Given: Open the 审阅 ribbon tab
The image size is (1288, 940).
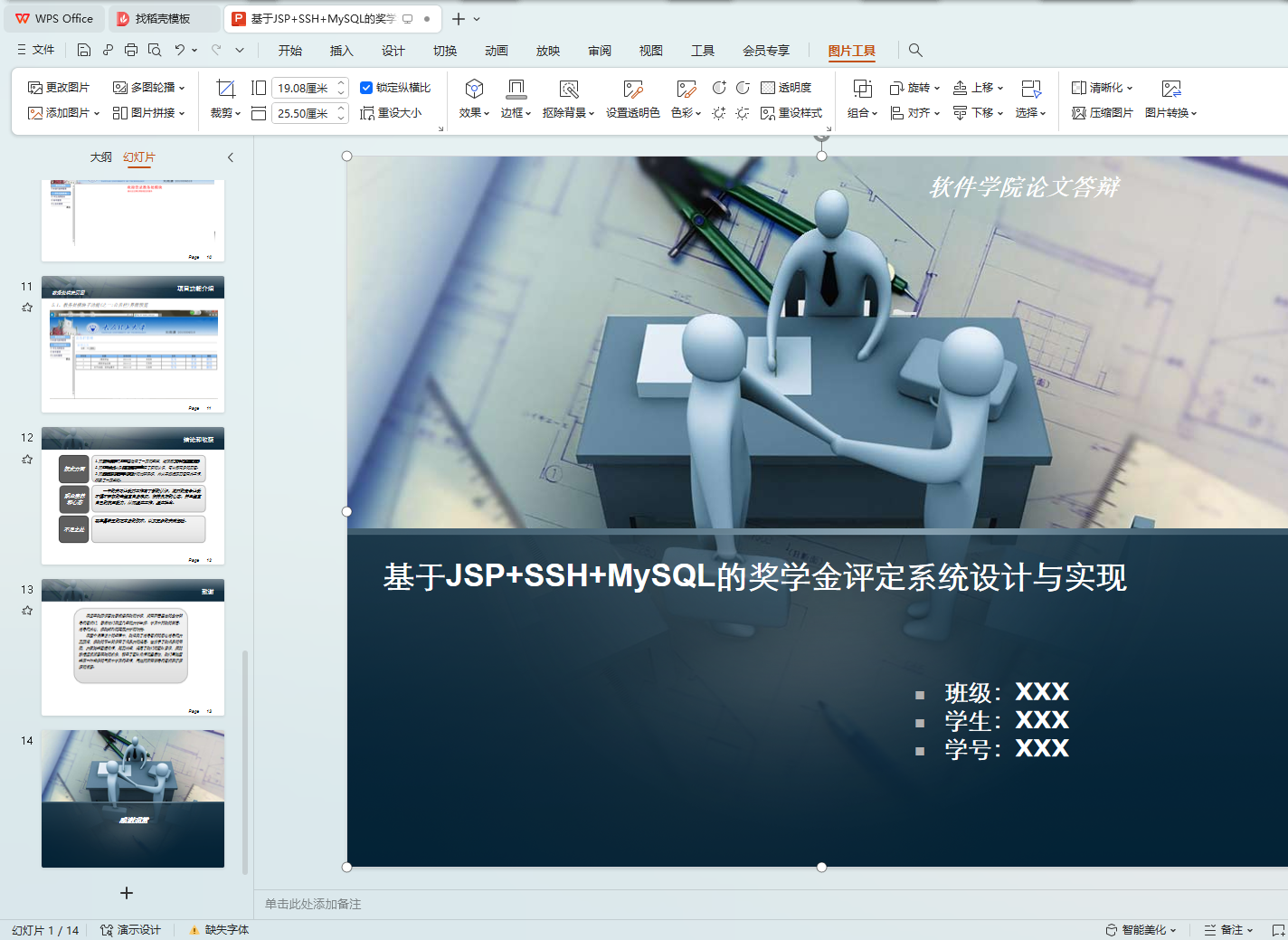Looking at the screenshot, I should pos(600,51).
